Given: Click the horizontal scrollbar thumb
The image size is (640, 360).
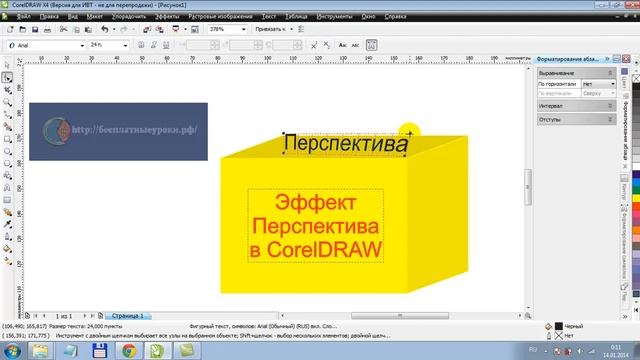Looking at the screenshot, I should click(400, 316).
